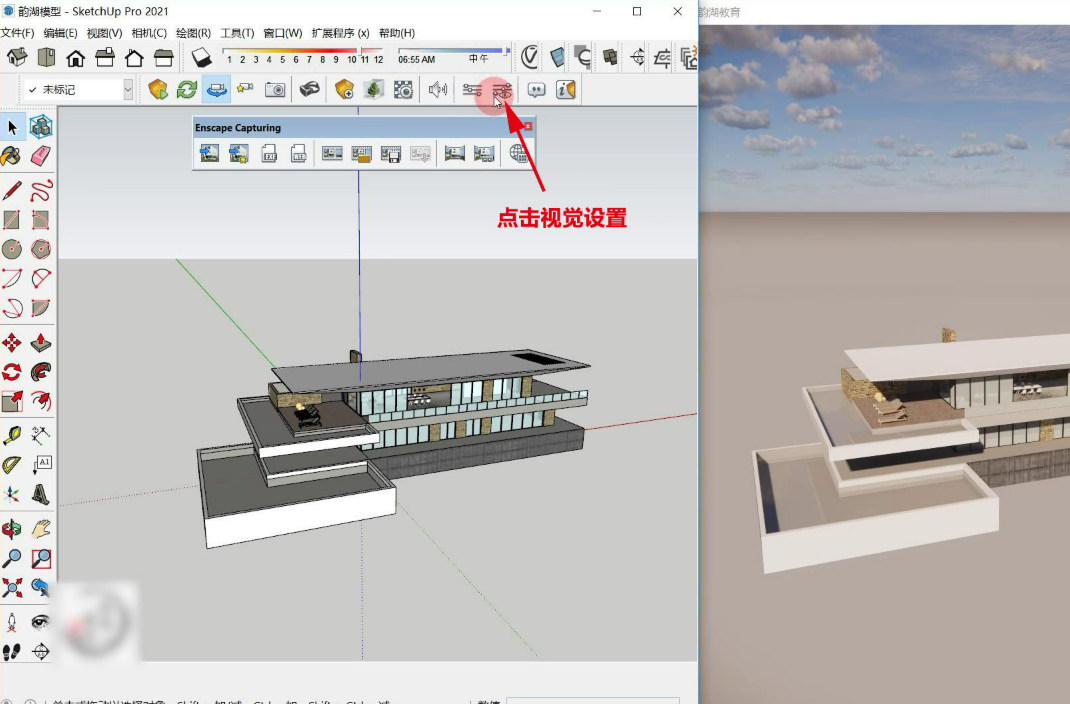Take Enscape screenshot with camera icon
The image size is (1070, 704).
point(275,89)
